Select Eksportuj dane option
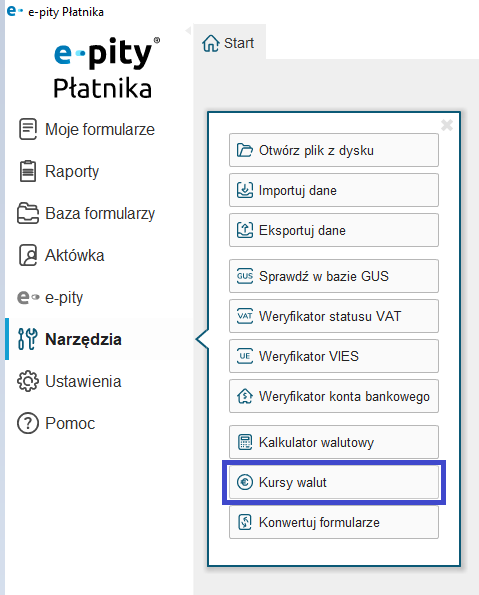 (x=334, y=230)
